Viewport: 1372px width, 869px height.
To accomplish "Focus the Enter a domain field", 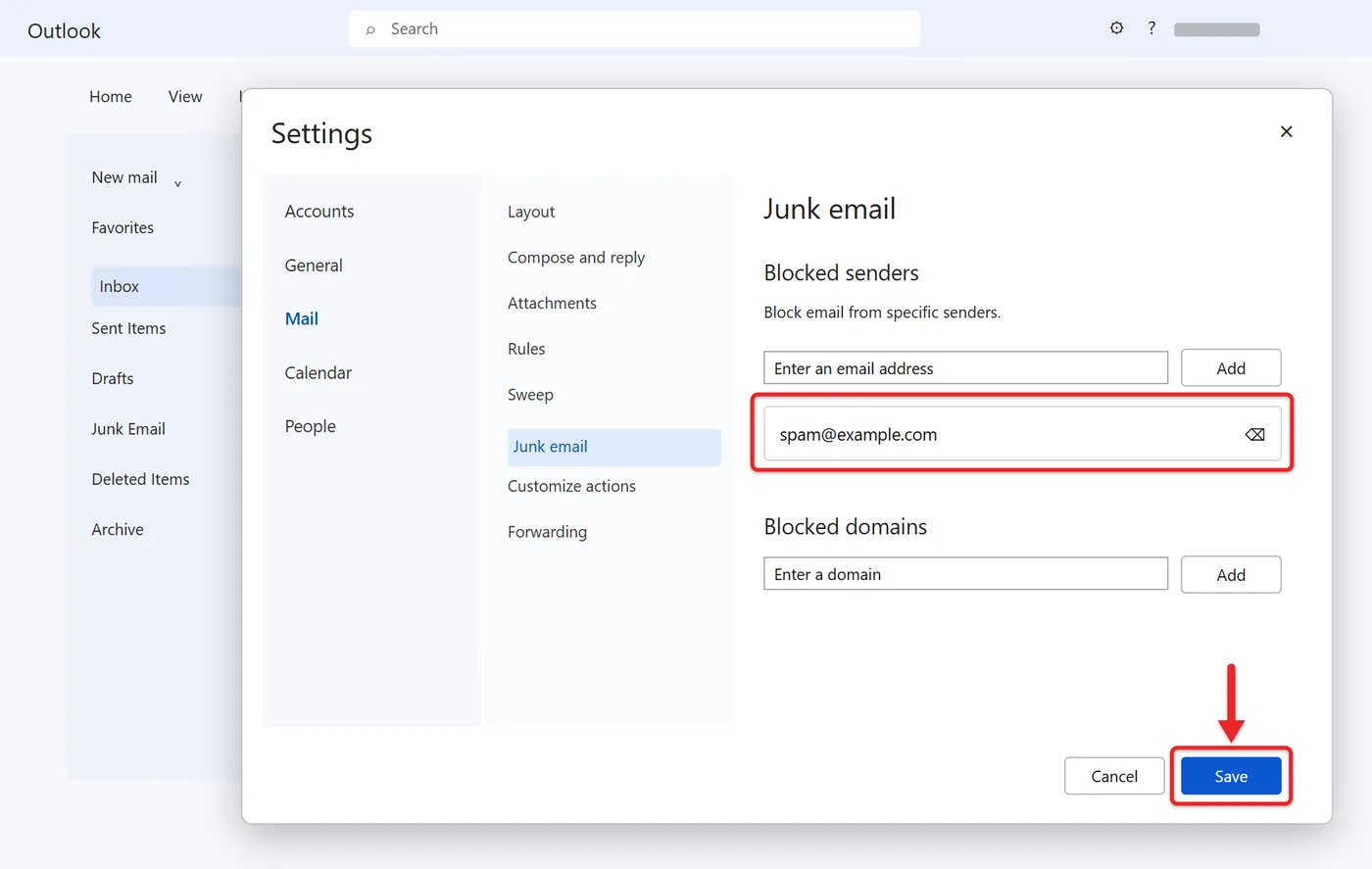I will pyautogui.click(x=965, y=574).
